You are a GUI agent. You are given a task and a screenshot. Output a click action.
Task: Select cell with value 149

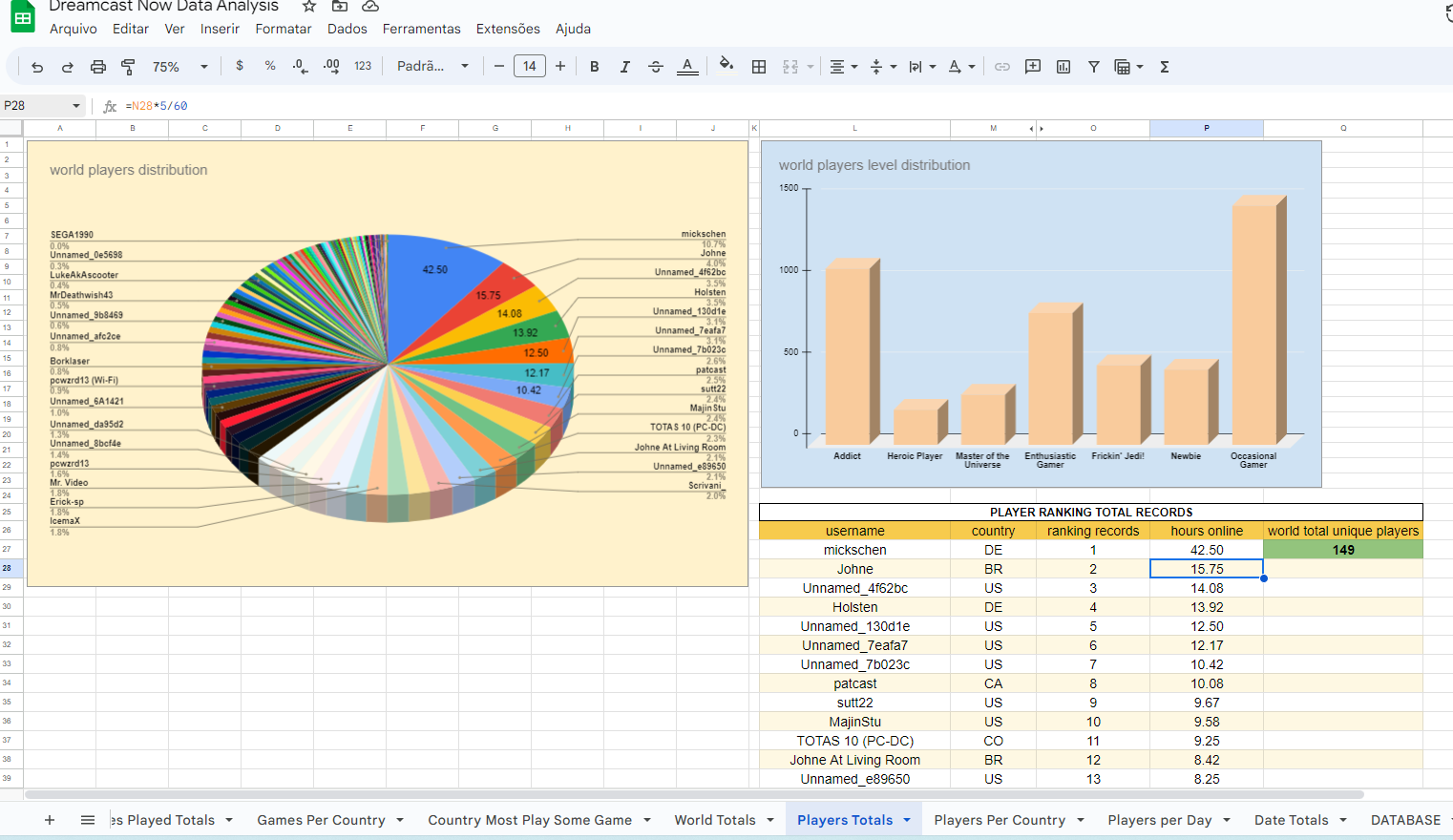pyautogui.click(x=1343, y=550)
